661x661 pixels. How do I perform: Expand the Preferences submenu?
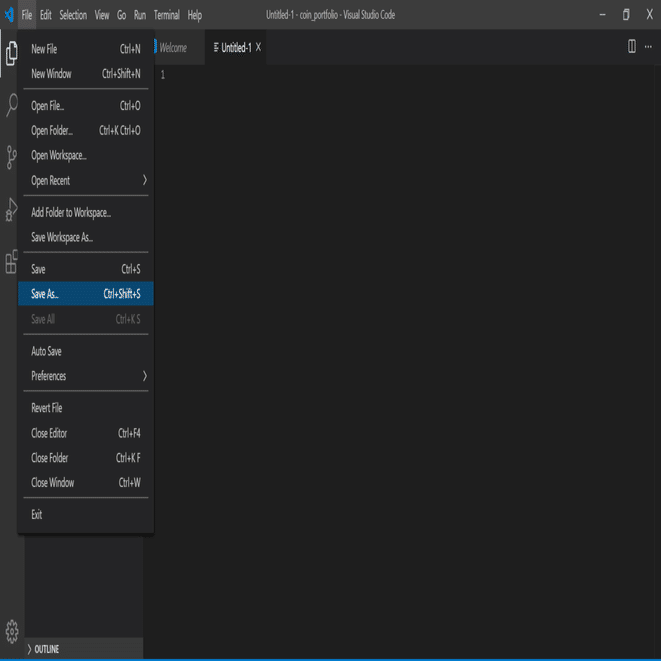86,376
